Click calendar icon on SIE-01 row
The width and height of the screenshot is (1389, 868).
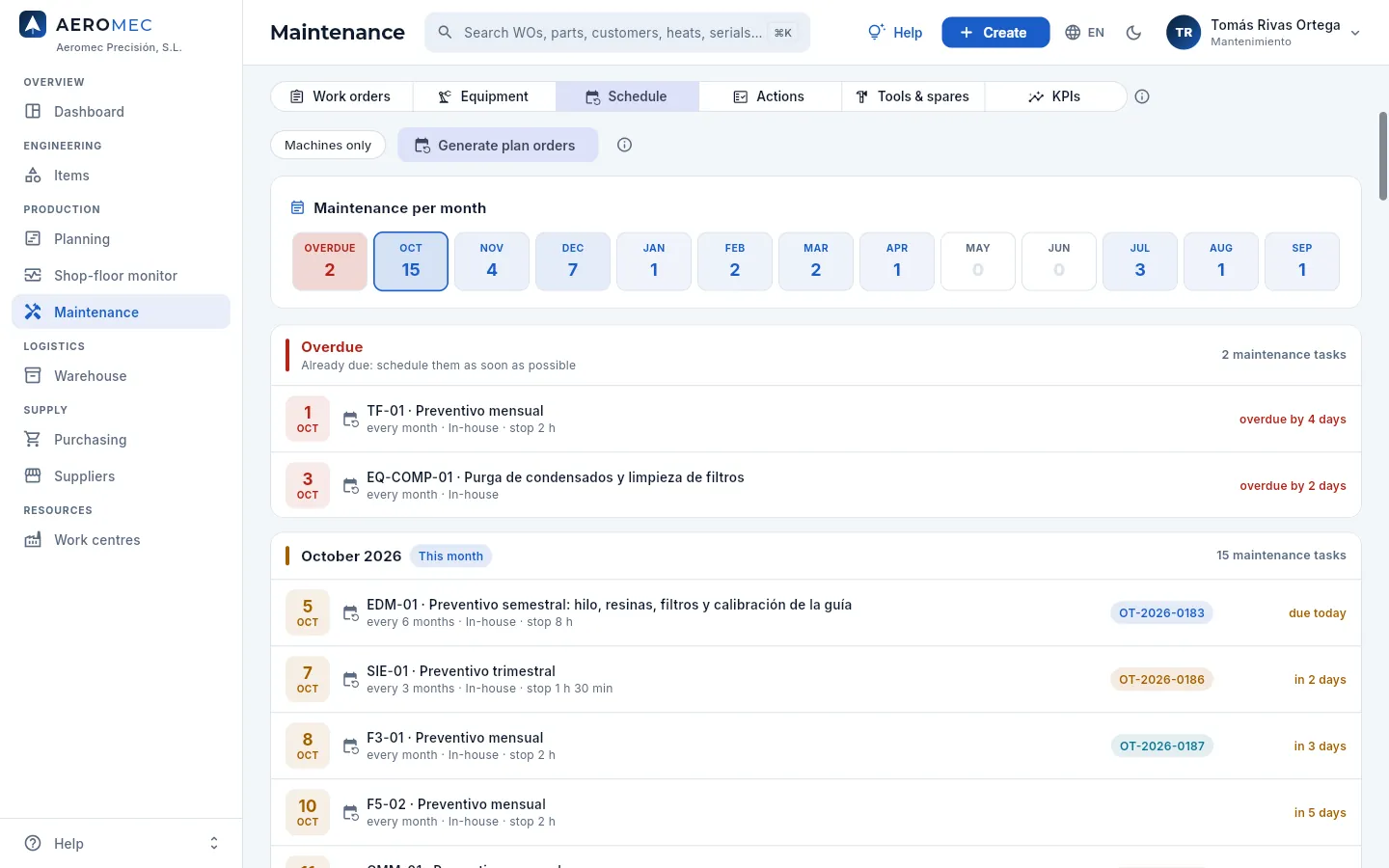[x=351, y=680]
